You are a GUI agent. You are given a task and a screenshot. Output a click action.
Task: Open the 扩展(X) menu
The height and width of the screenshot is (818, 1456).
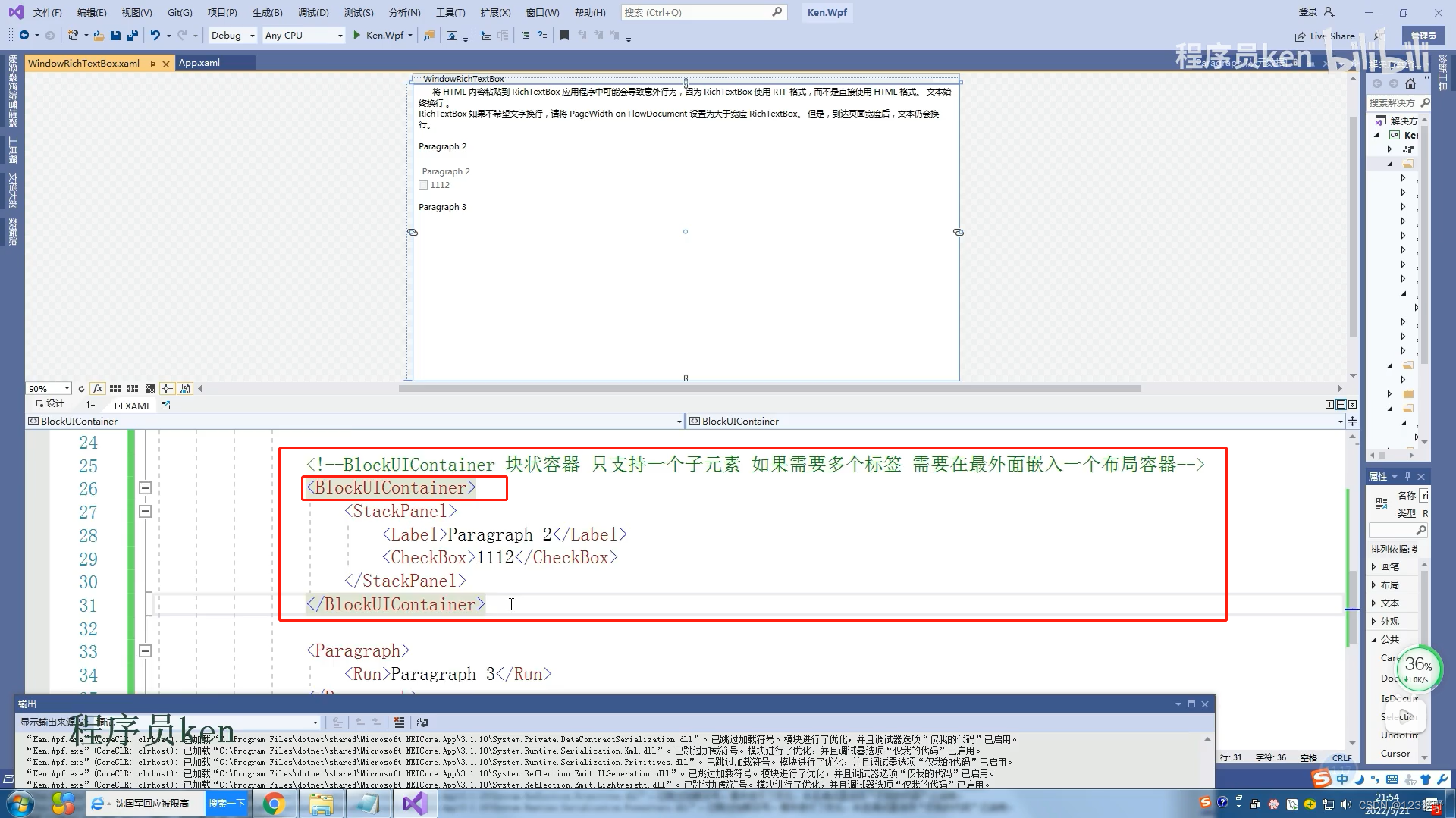(495, 12)
